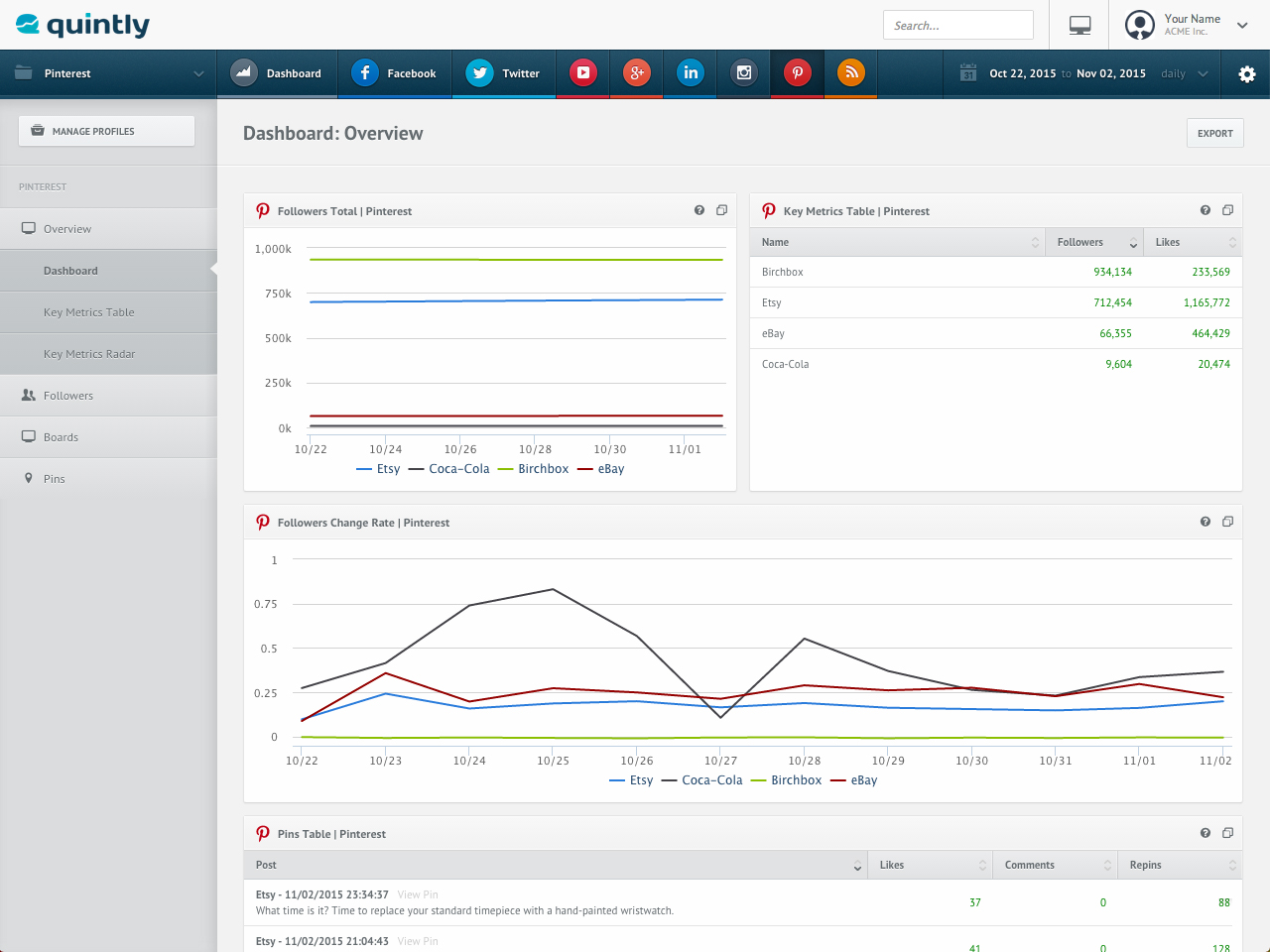The image size is (1270, 952).
Task: Open the Google+ network tab icon
Action: (637, 72)
